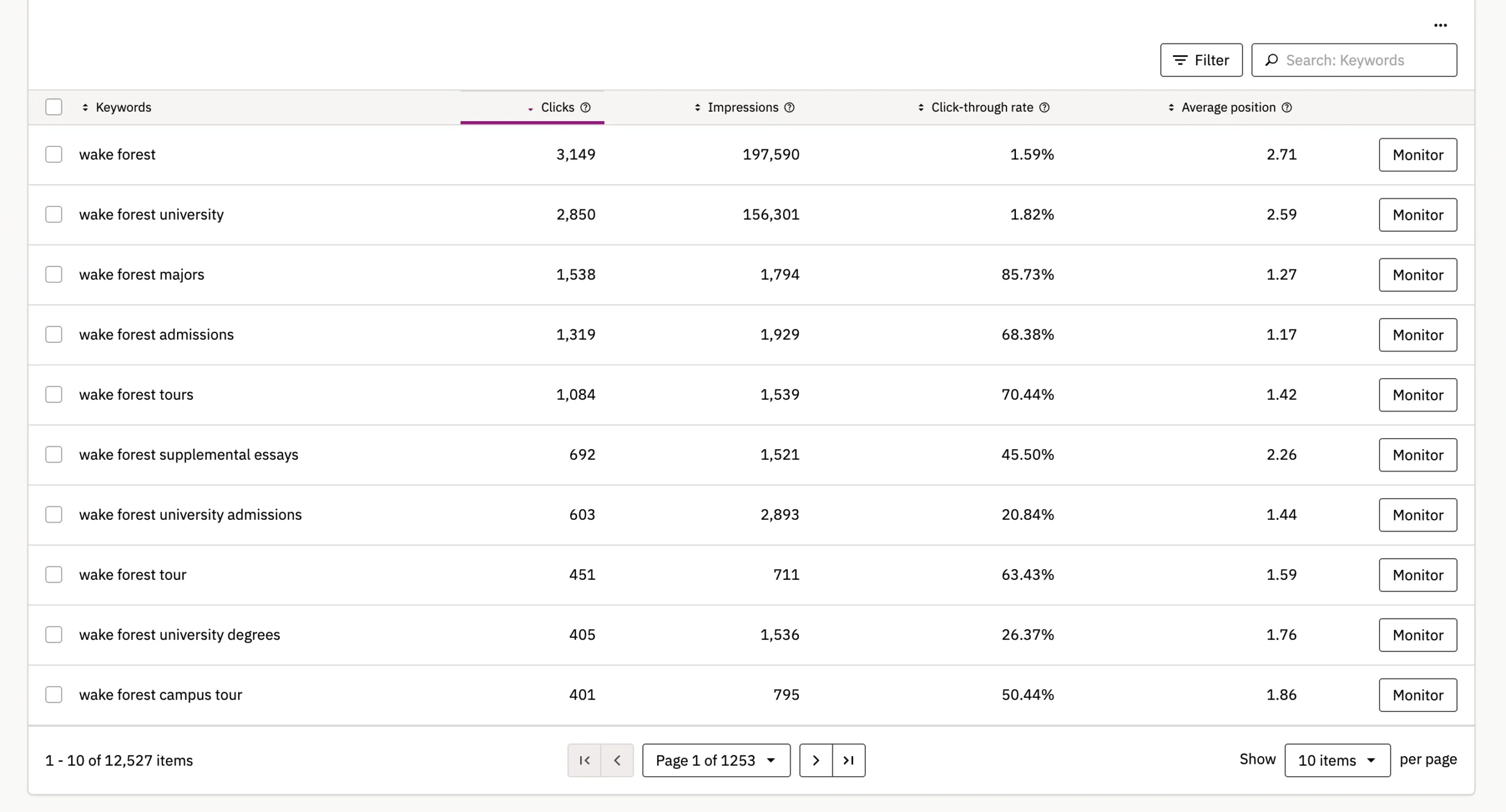Sort by Click-through rate column
Image resolution: width=1506 pixels, height=812 pixels.
click(976, 108)
